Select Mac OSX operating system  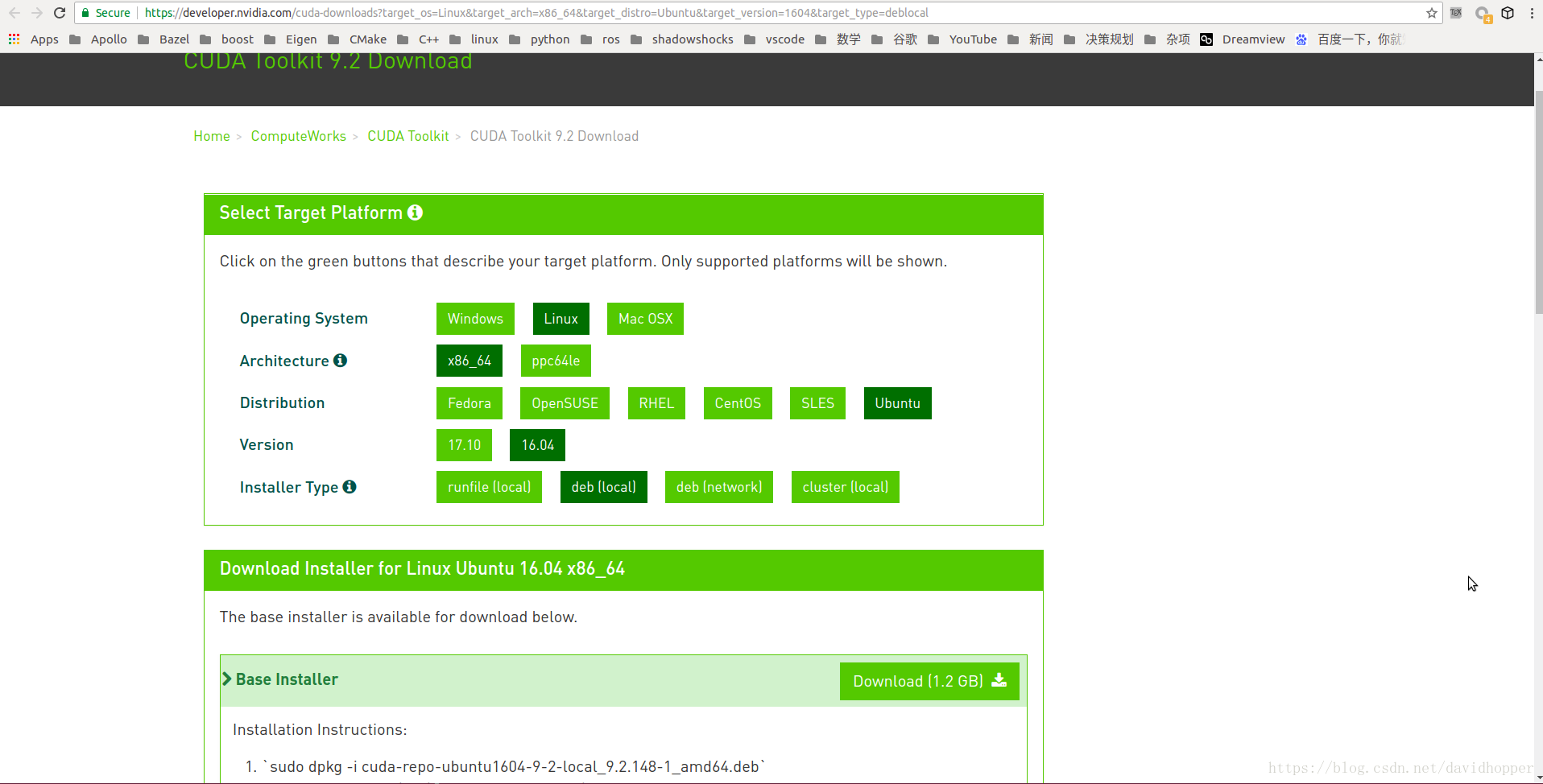pyautogui.click(x=646, y=319)
